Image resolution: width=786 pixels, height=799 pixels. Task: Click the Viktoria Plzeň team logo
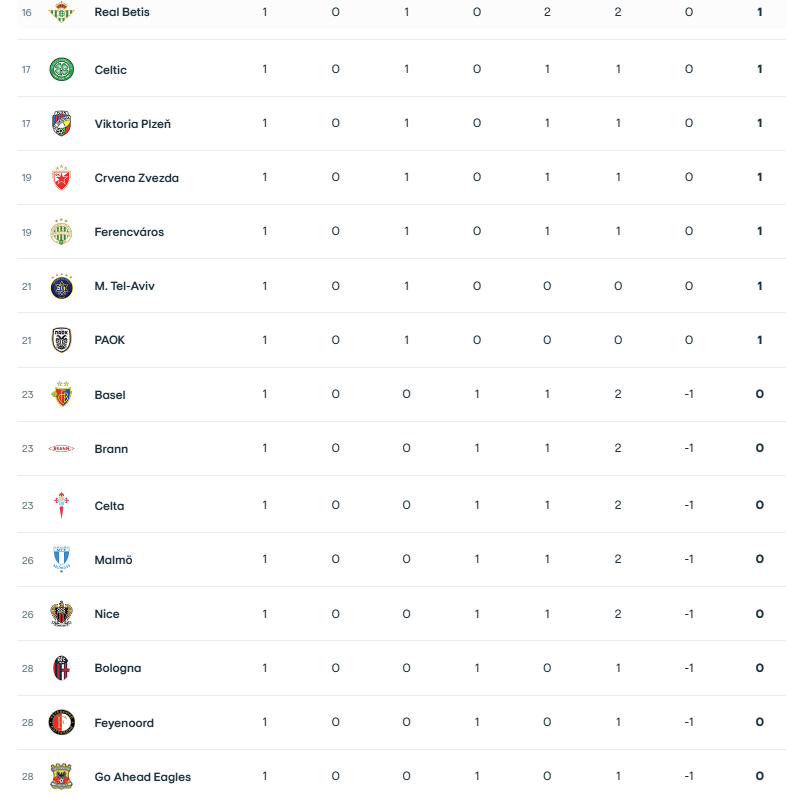click(62, 124)
